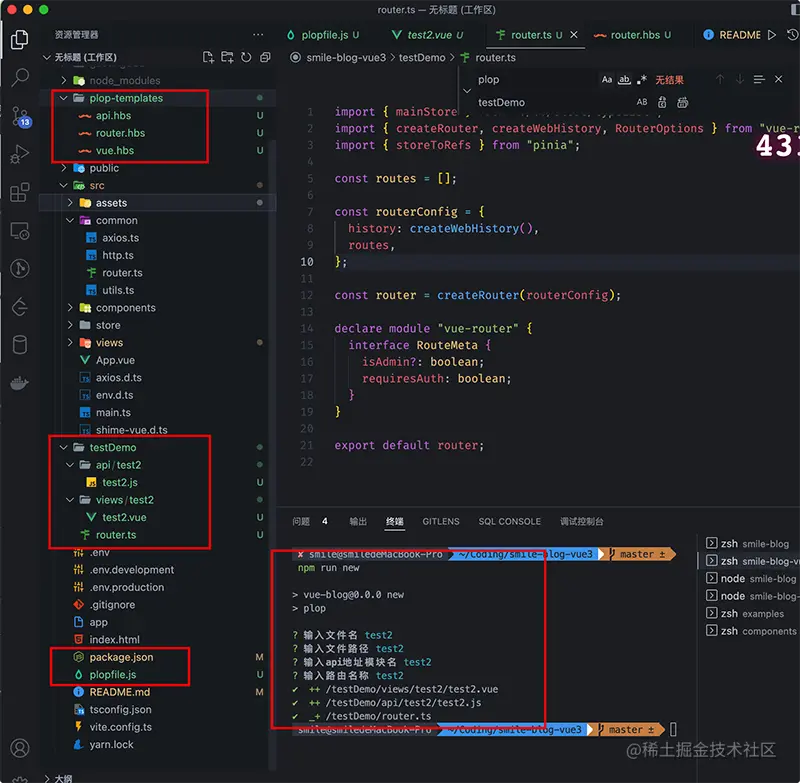
Task: Collapse all folders in Explorer
Action: click(x=265, y=57)
